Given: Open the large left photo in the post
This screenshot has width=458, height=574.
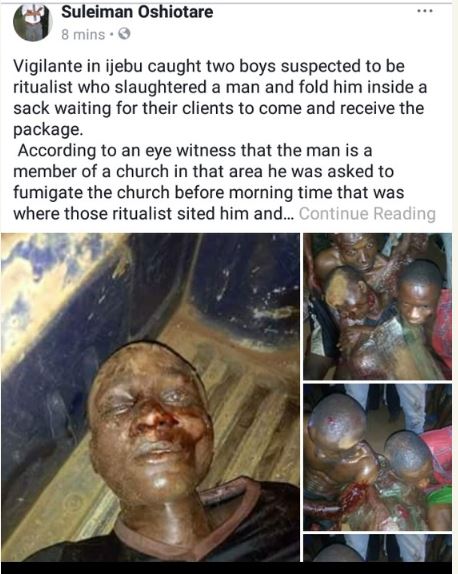Looking at the screenshot, I should 150,397.
